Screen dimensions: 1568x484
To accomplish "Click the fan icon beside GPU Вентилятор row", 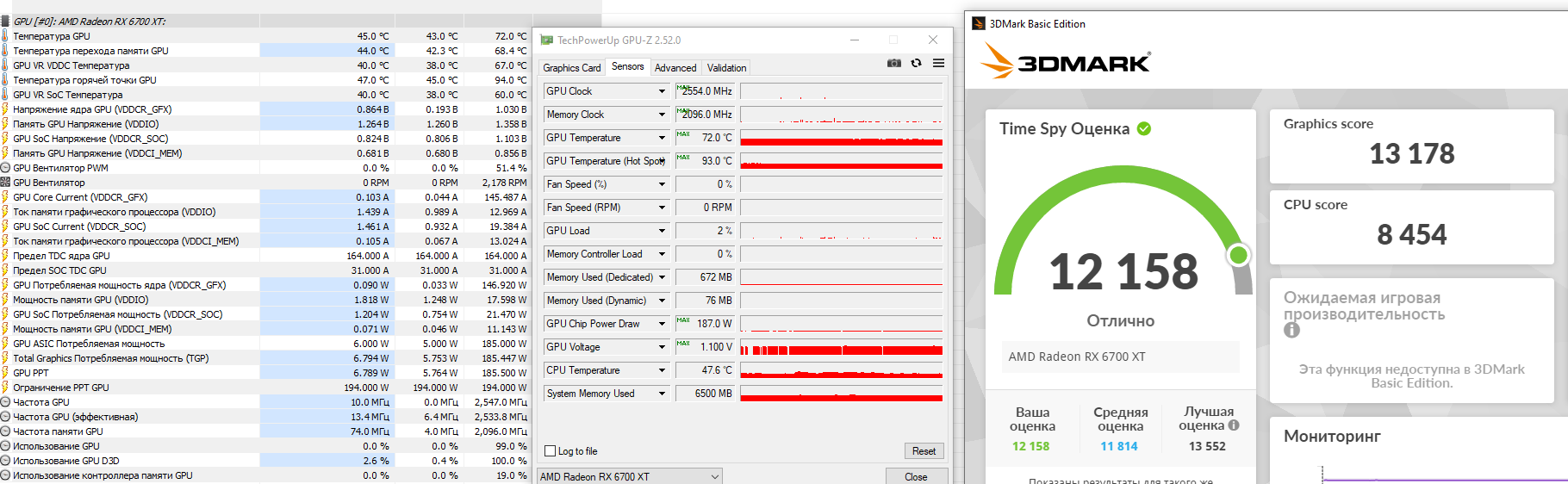I will 5,183.
